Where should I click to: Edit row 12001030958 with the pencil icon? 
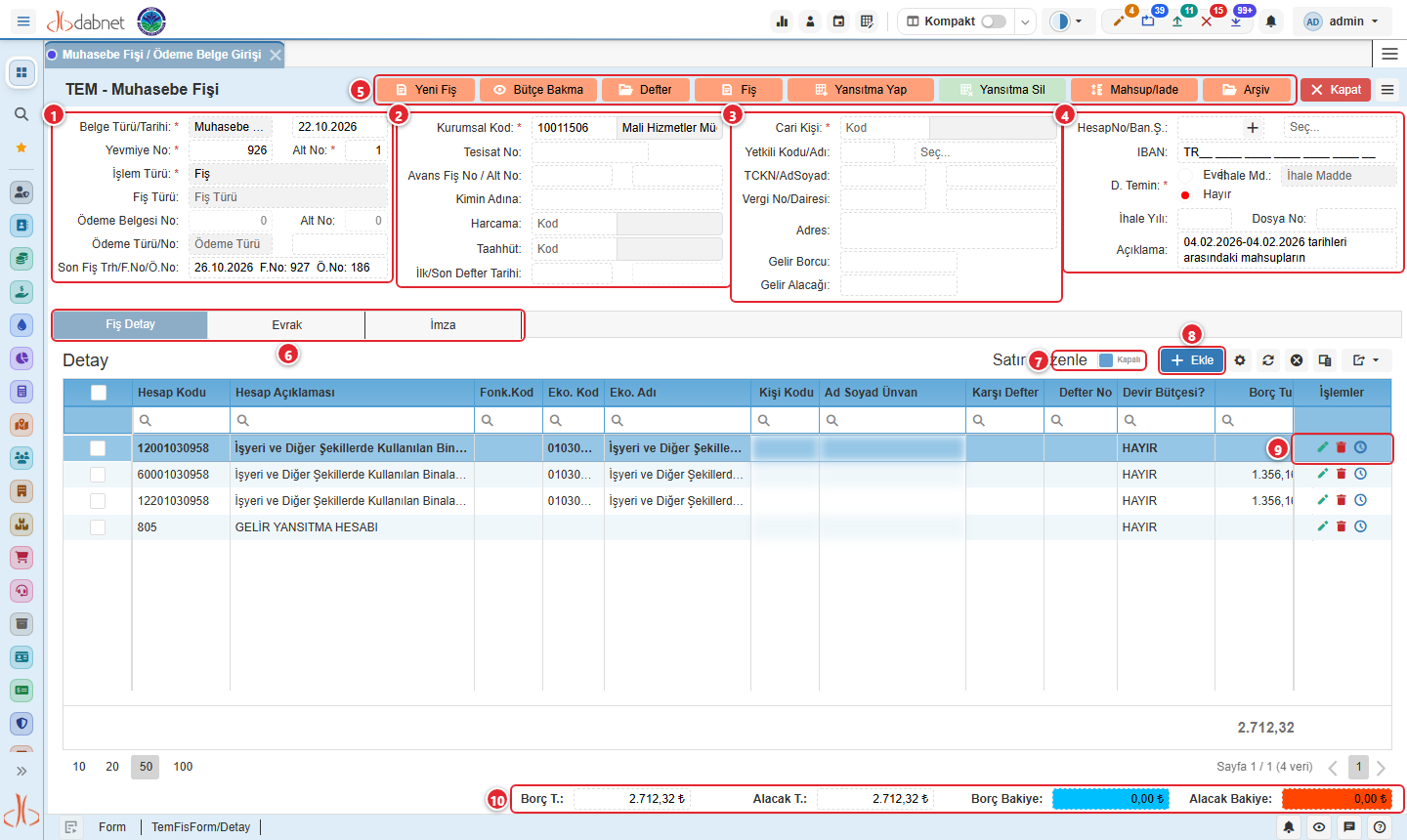[1323, 447]
